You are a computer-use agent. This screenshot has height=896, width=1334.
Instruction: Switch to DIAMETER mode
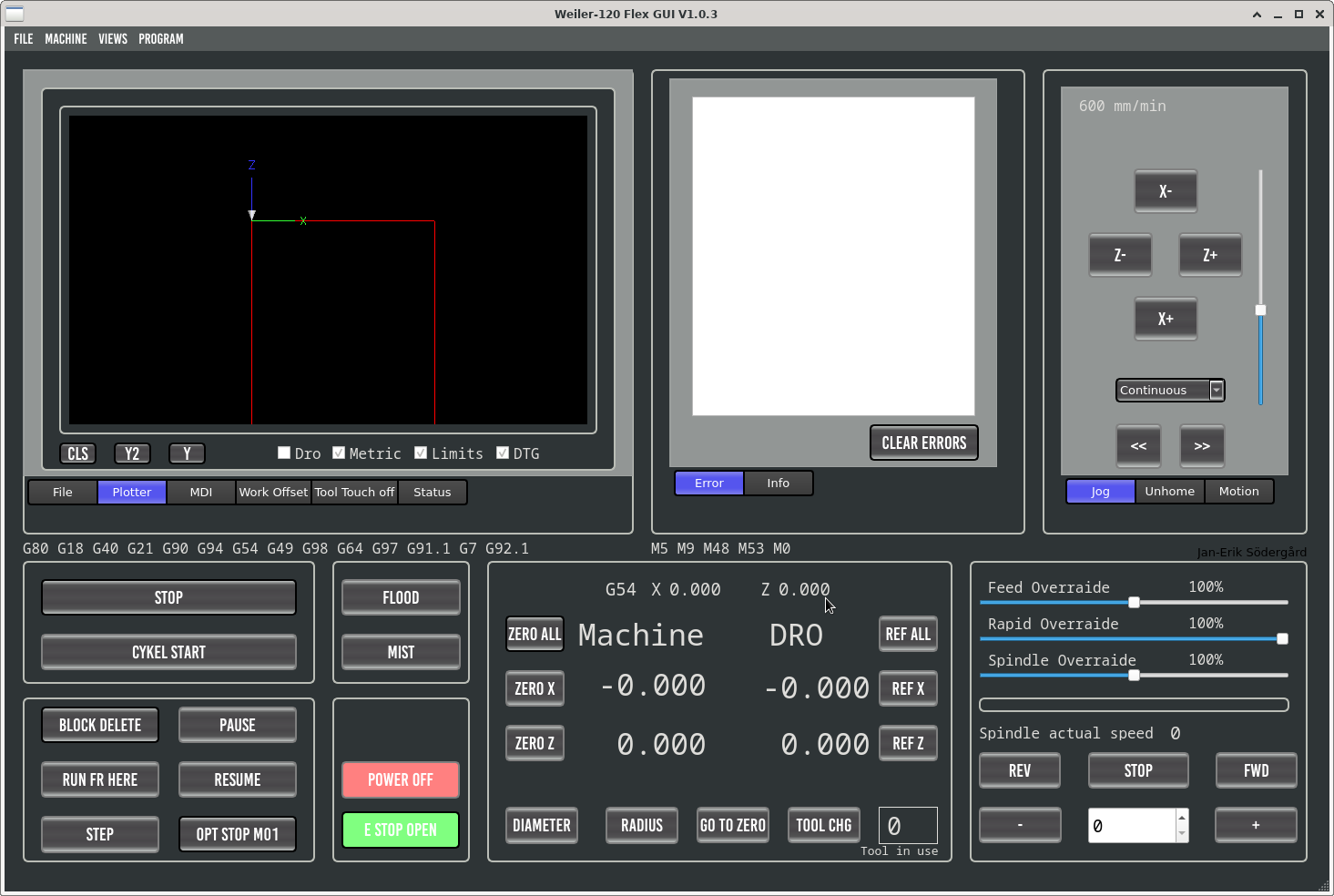tap(542, 825)
